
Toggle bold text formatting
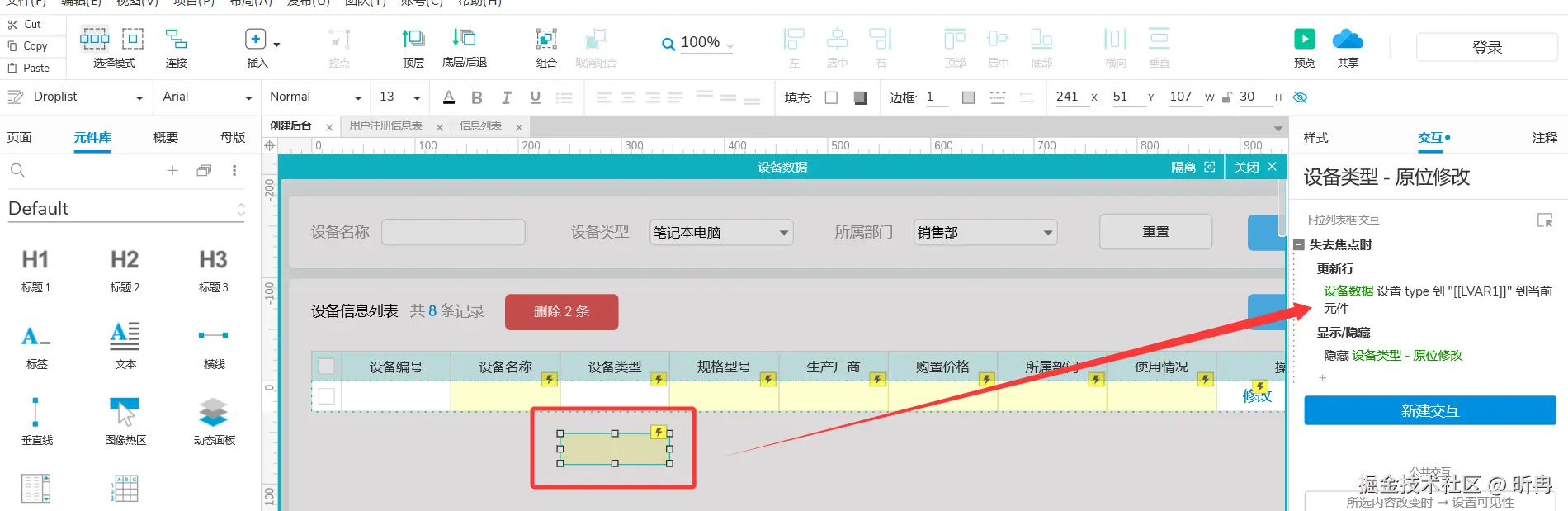click(477, 97)
